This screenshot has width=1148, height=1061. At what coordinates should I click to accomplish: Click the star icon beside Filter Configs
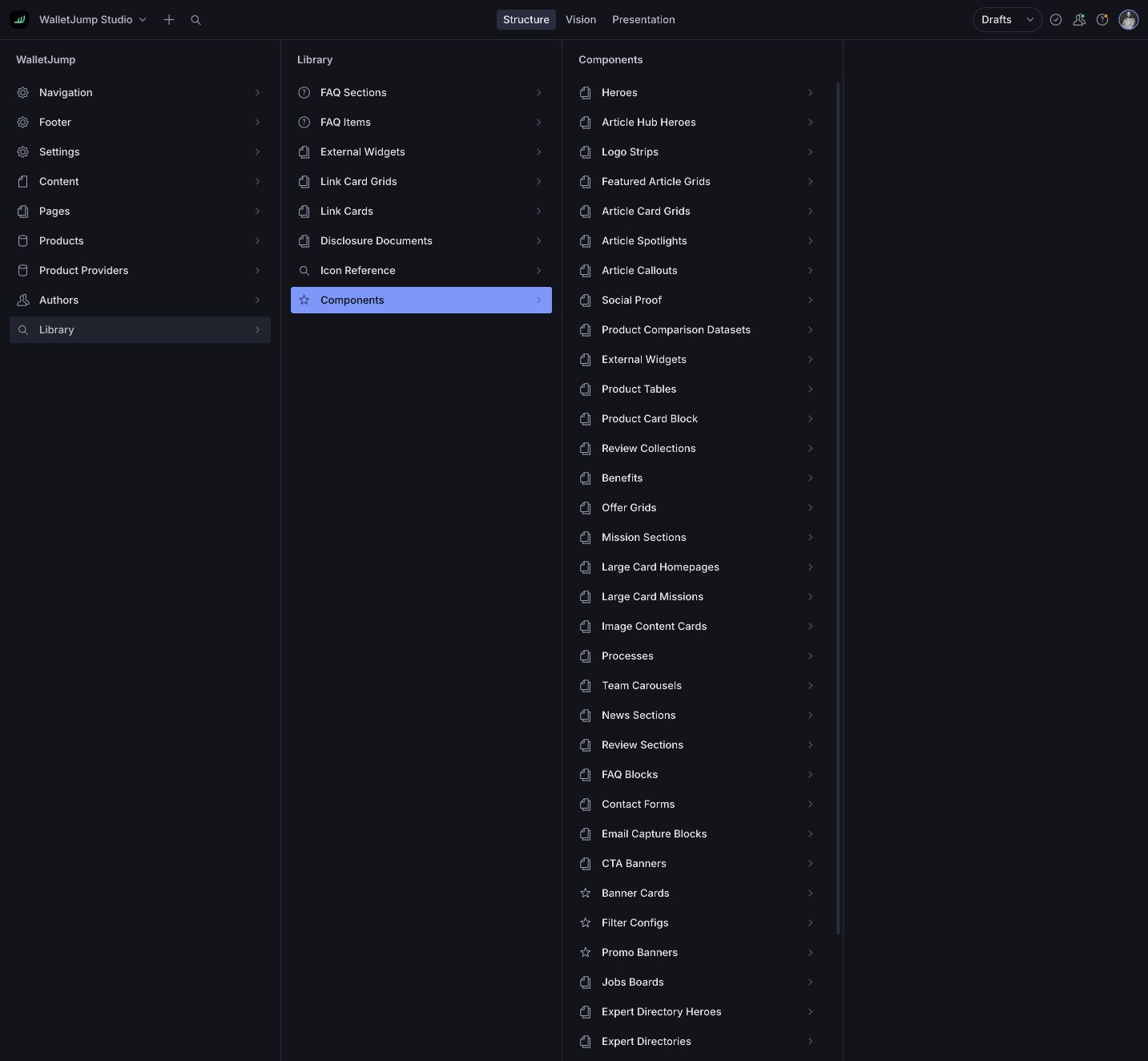[x=586, y=922]
